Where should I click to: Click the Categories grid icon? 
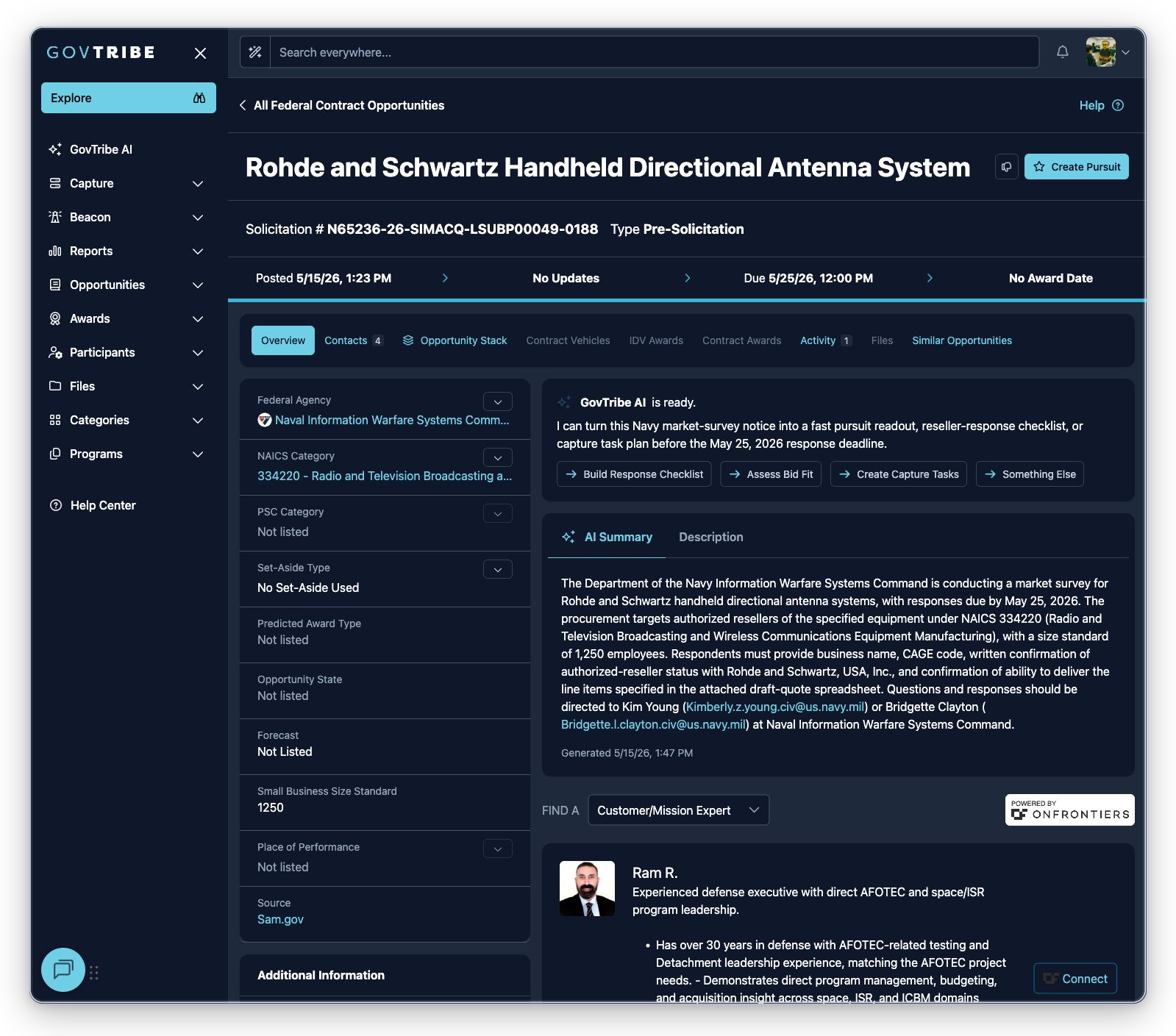pos(55,420)
